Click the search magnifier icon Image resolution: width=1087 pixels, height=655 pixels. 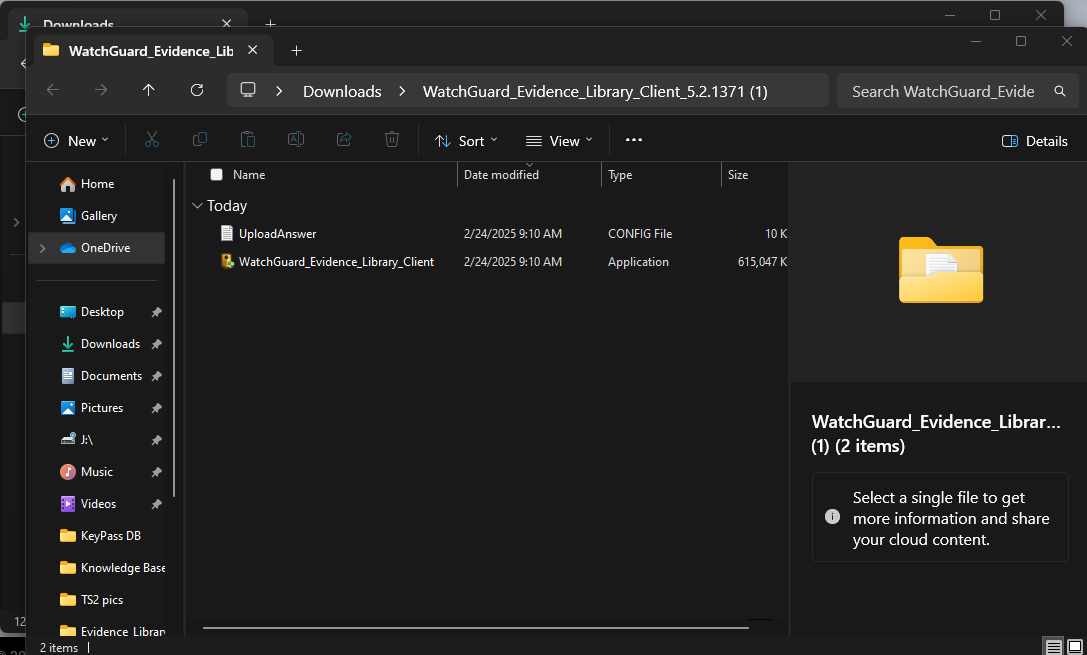point(1059,91)
